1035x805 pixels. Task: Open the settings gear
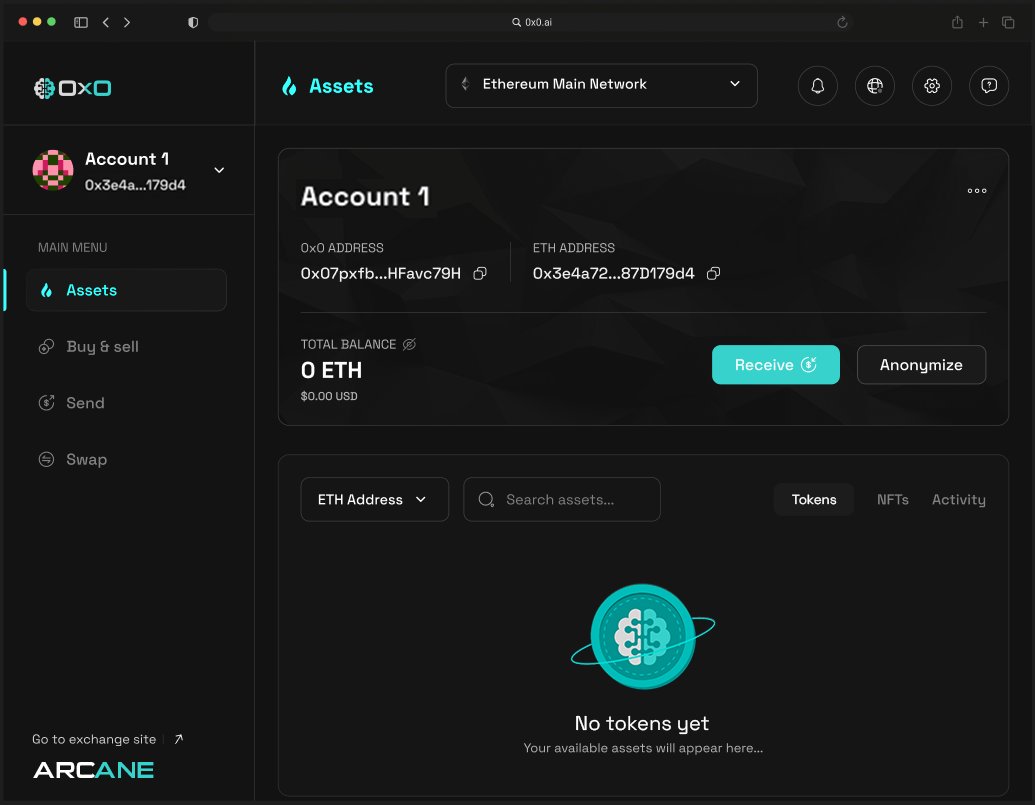[931, 86]
